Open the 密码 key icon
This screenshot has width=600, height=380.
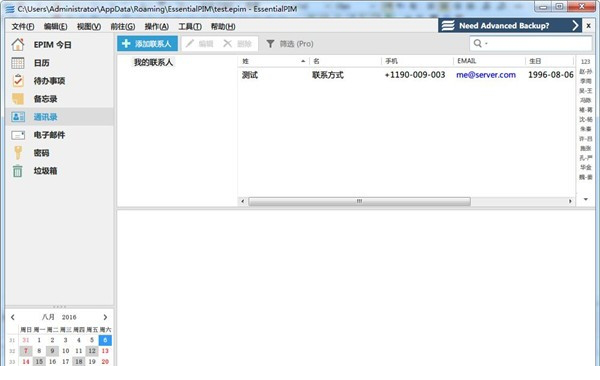18,153
